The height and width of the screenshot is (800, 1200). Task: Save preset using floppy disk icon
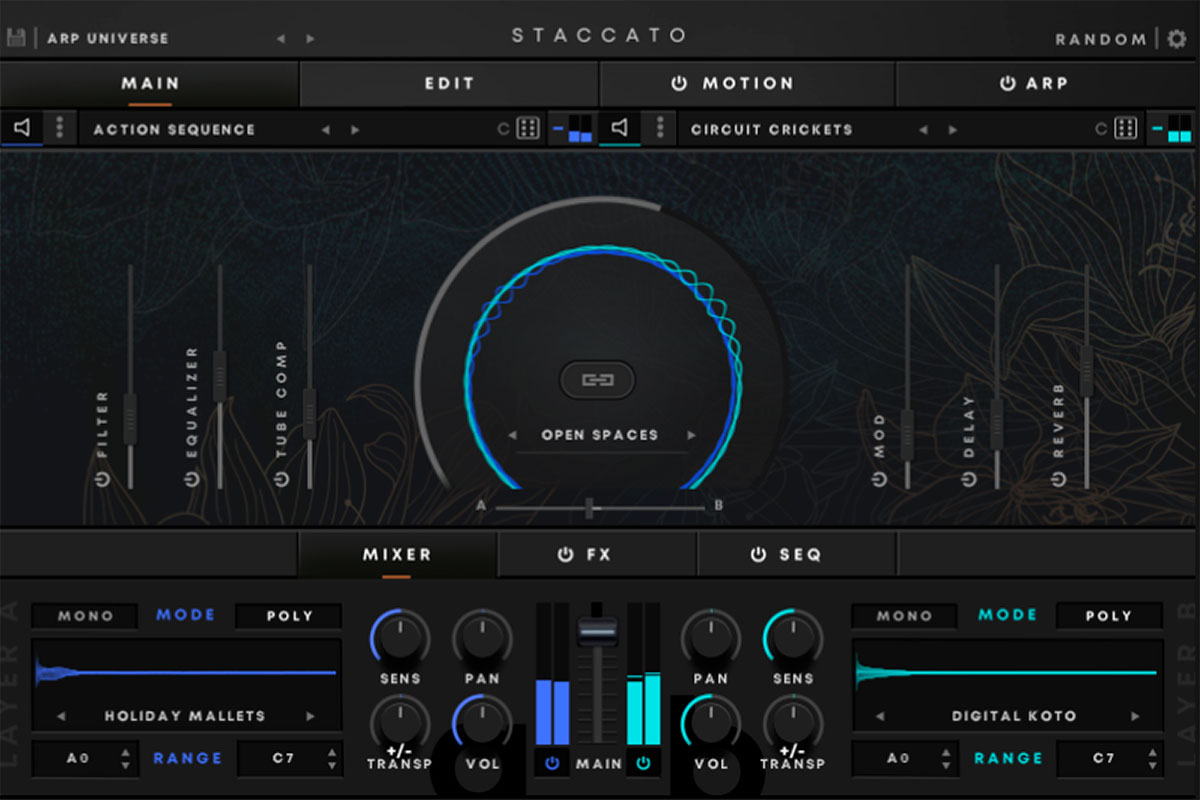point(15,38)
